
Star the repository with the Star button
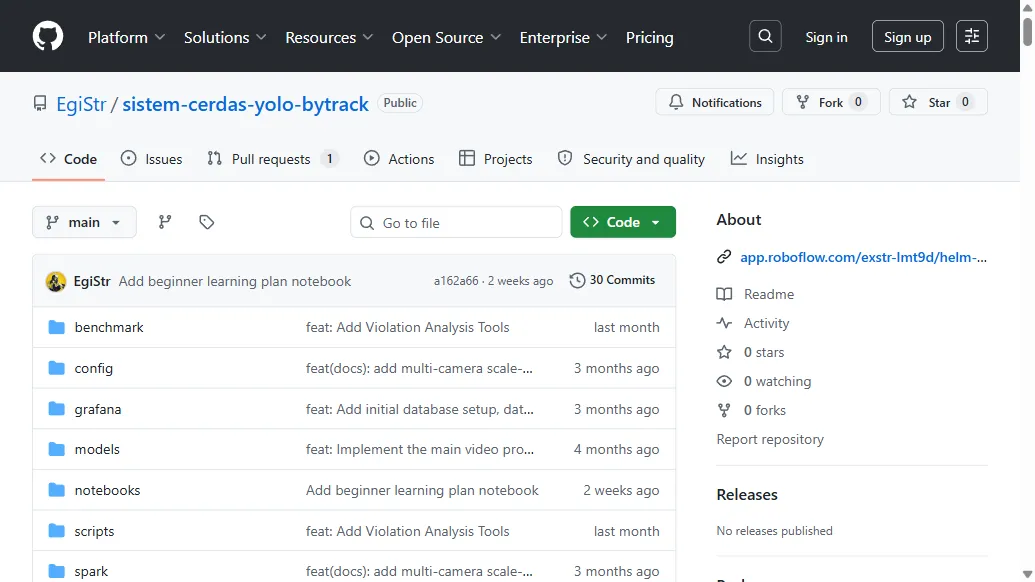938,102
